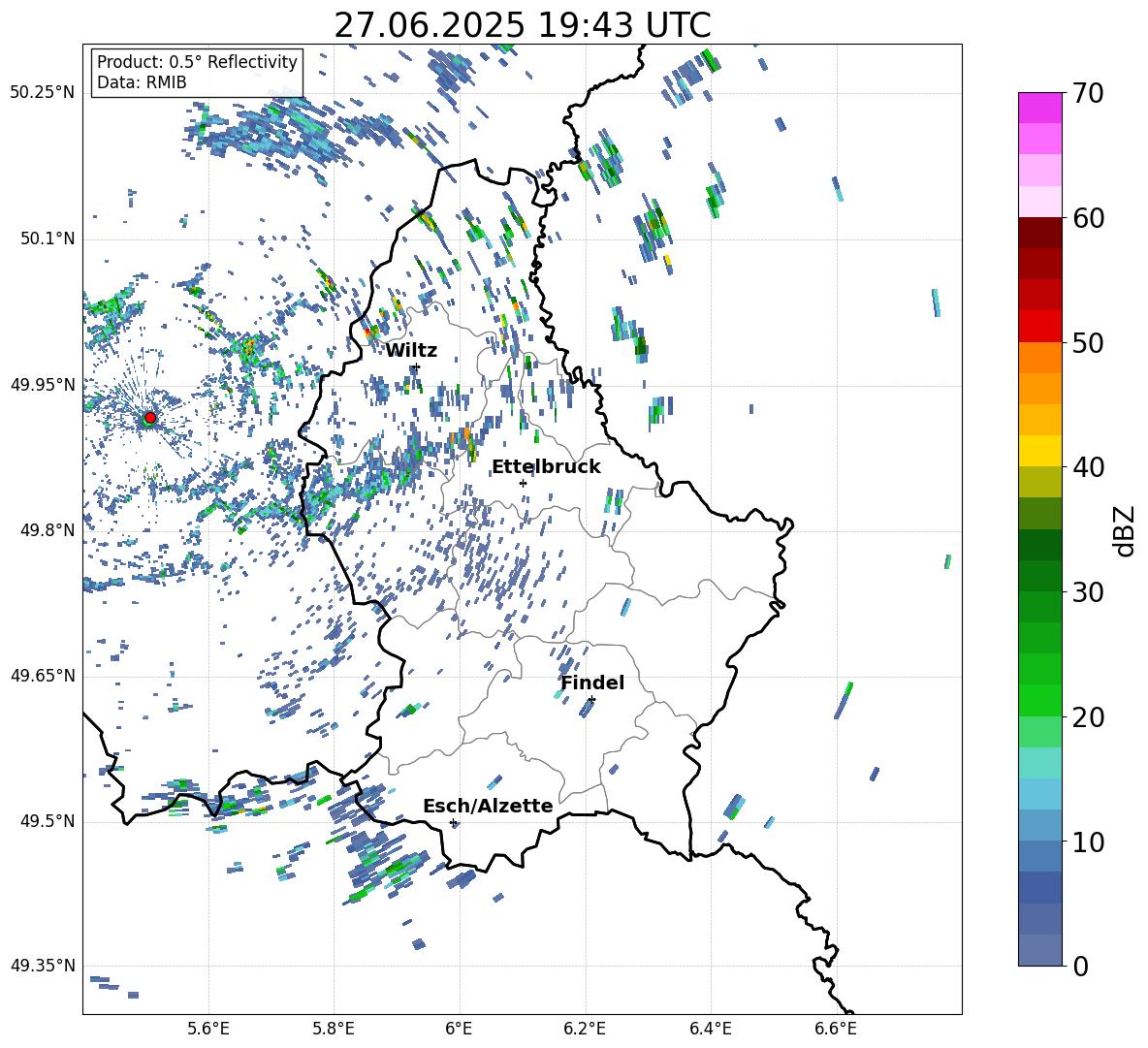This screenshot has height=1048, width=1148.
Task: Click the Wiltz station cross marker
Action: pyautogui.click(x=417, y=366)
